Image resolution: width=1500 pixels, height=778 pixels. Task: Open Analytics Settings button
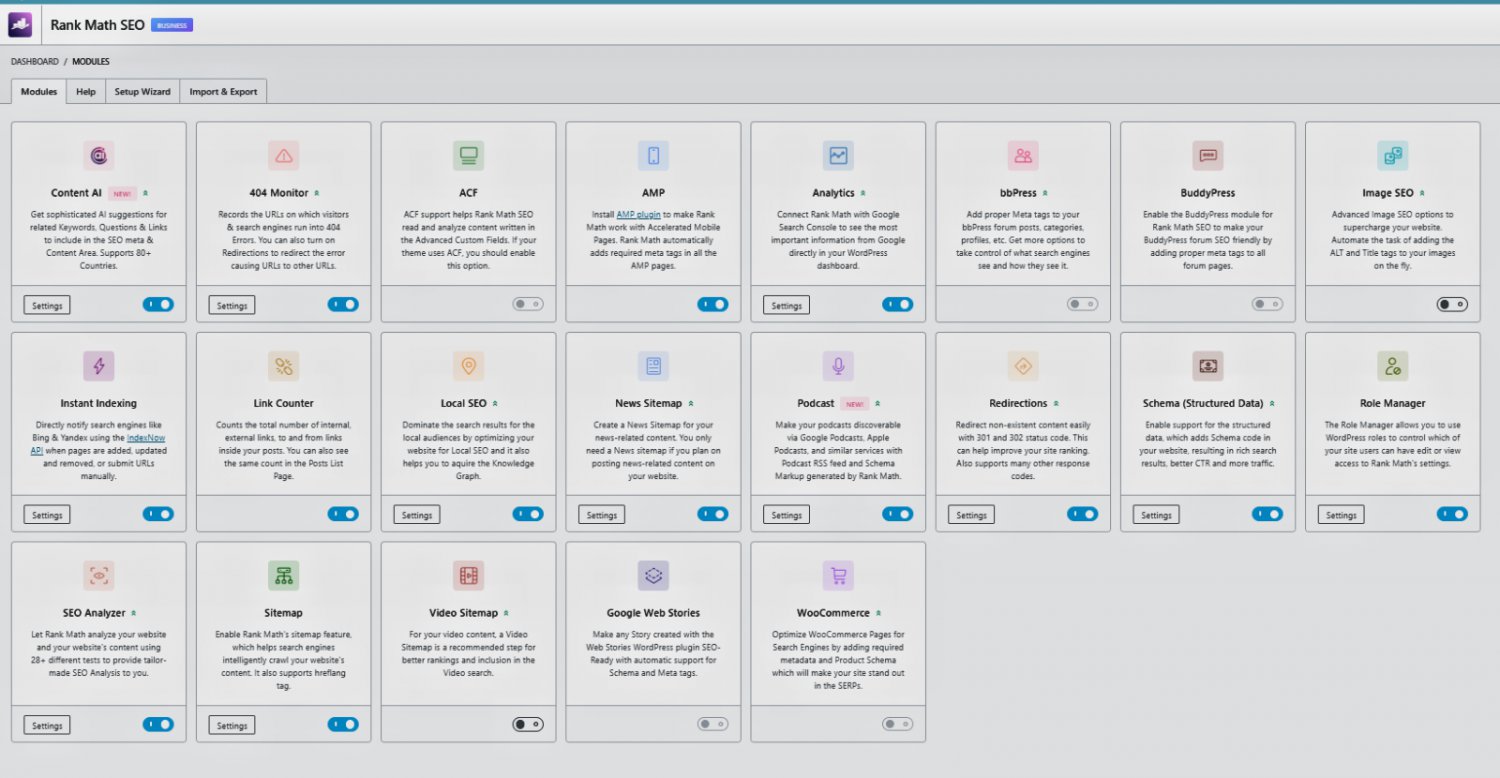(x=786, y=305)
